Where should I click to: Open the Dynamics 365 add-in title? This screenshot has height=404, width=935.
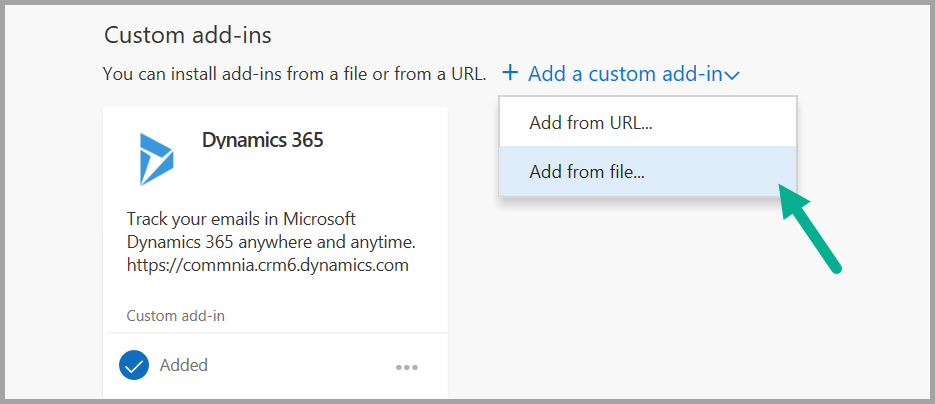(x=262, y=140)
